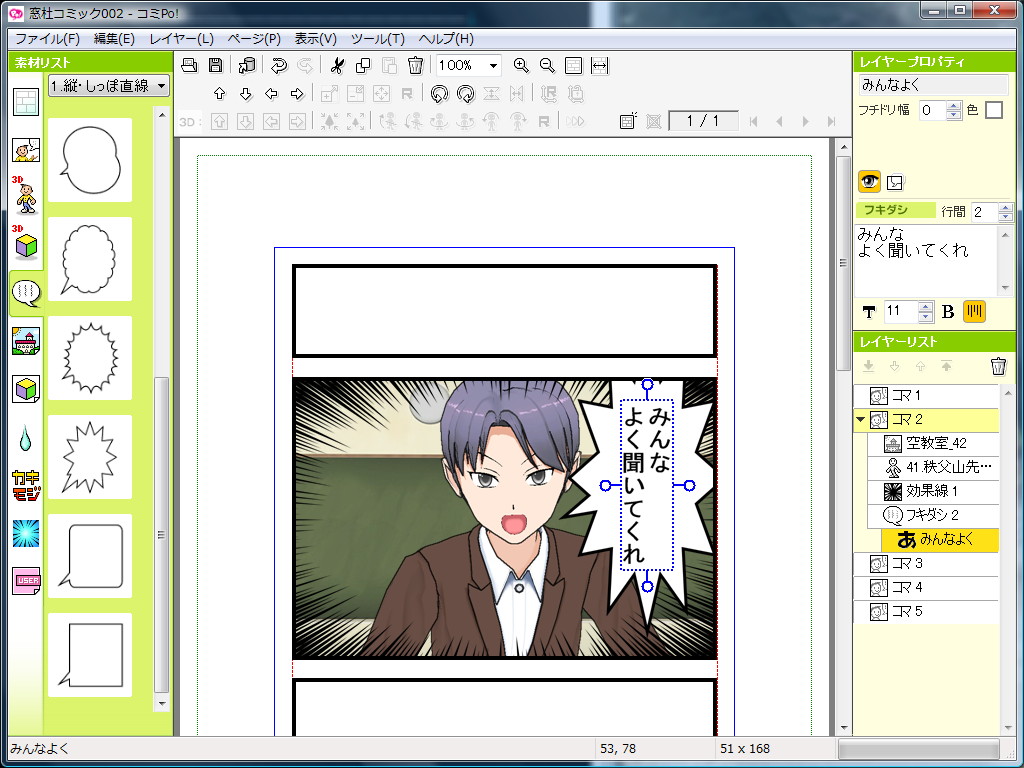Open the balloon style dropdown 1.縦・しっぽ直線
Screen dimensions: 1024x768
click(108, 86)
